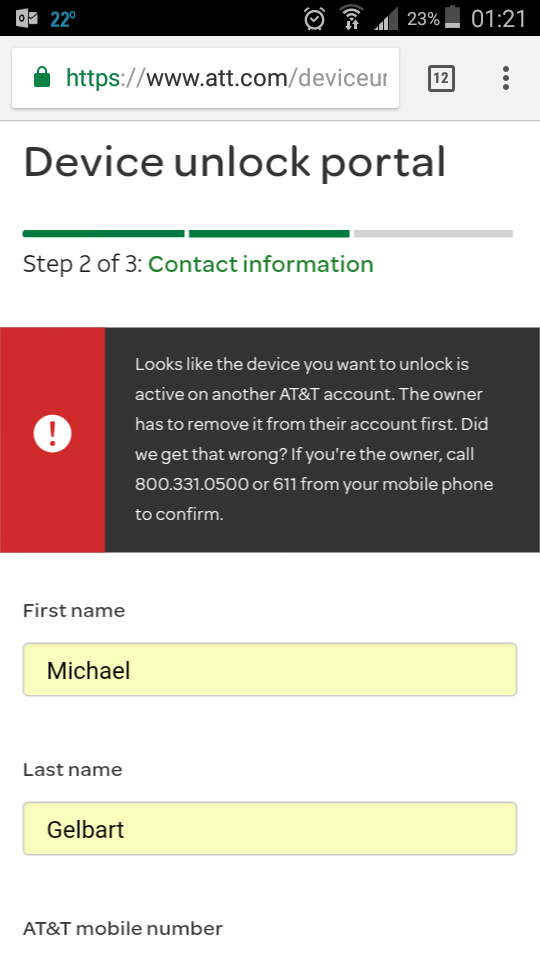
Task: Tap the 01:21 clock in status bar
Action: pyautogui.click(x=498, y=18)
